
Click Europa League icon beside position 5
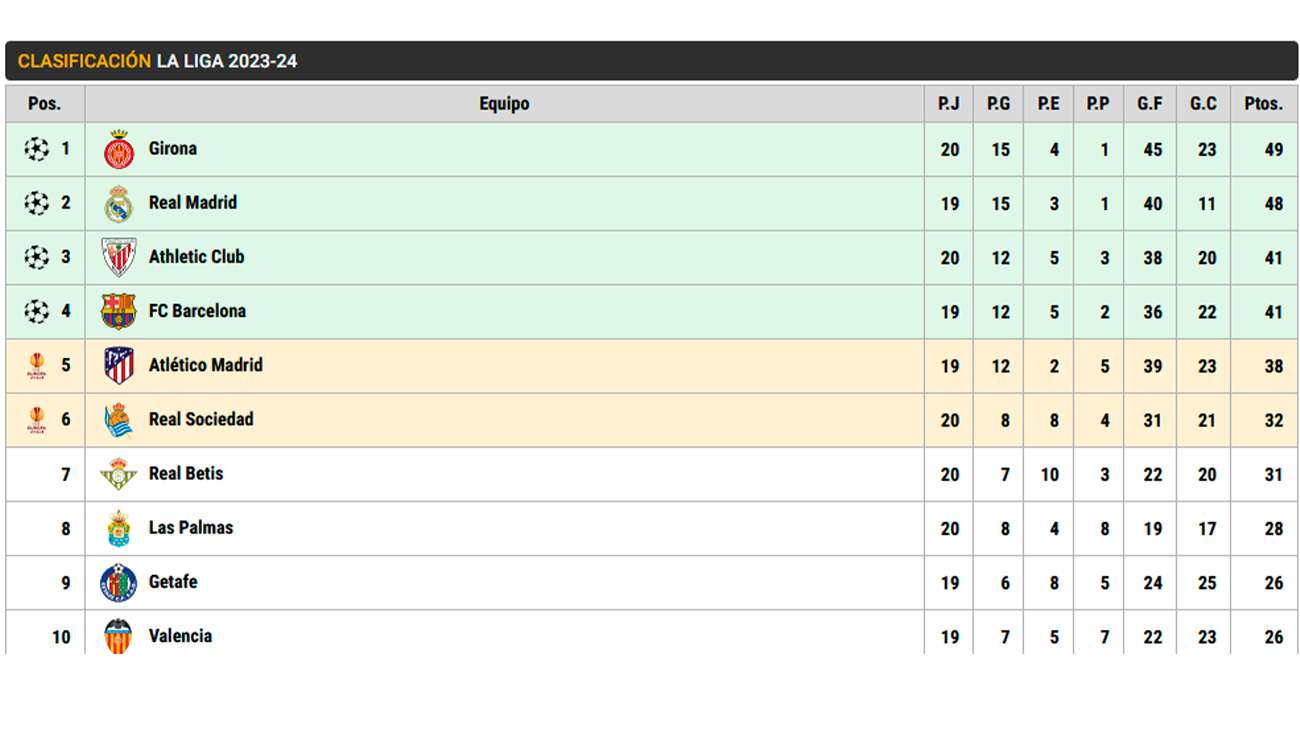click(37, 365)
